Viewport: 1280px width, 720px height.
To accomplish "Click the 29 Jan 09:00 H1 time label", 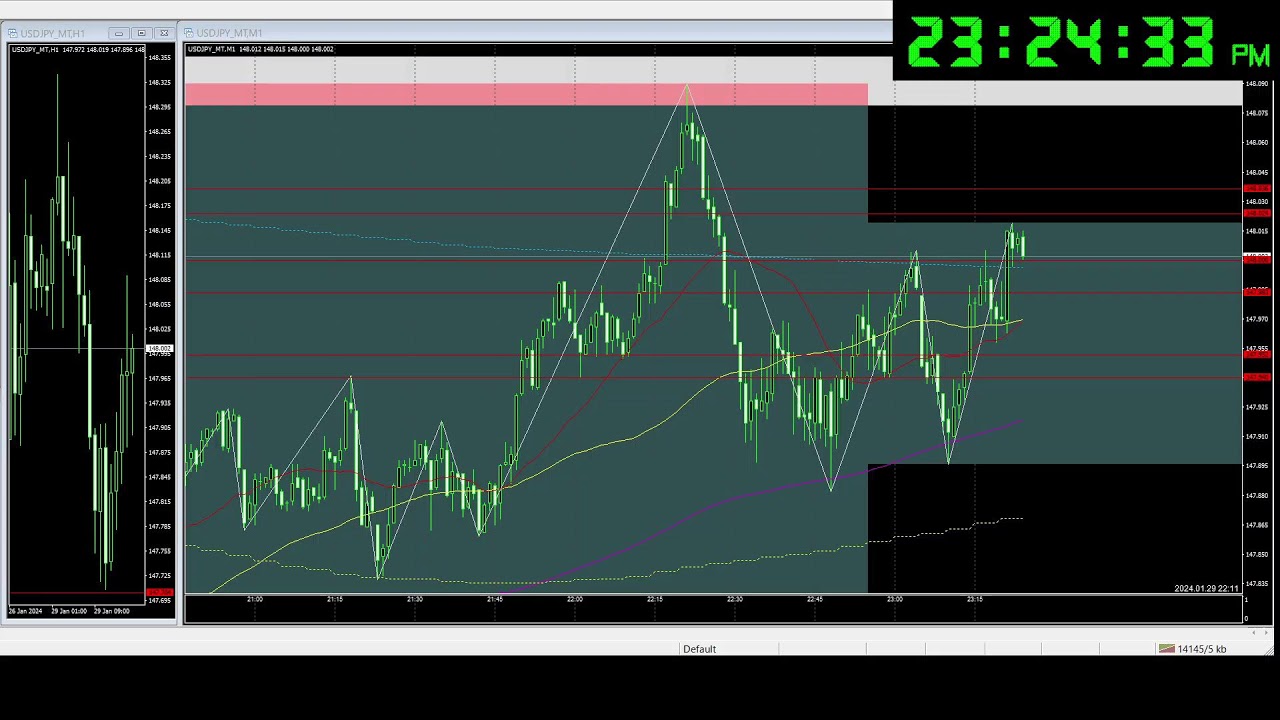I will 109,610.
